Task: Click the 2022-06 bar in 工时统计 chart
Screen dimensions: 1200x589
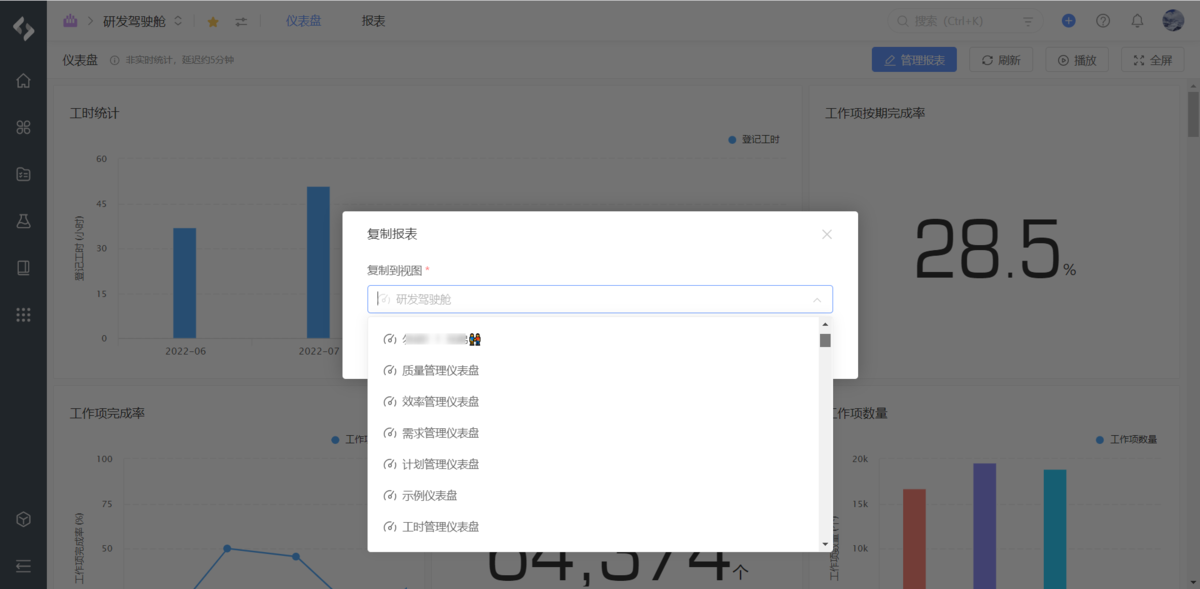Action: (185, 283)
